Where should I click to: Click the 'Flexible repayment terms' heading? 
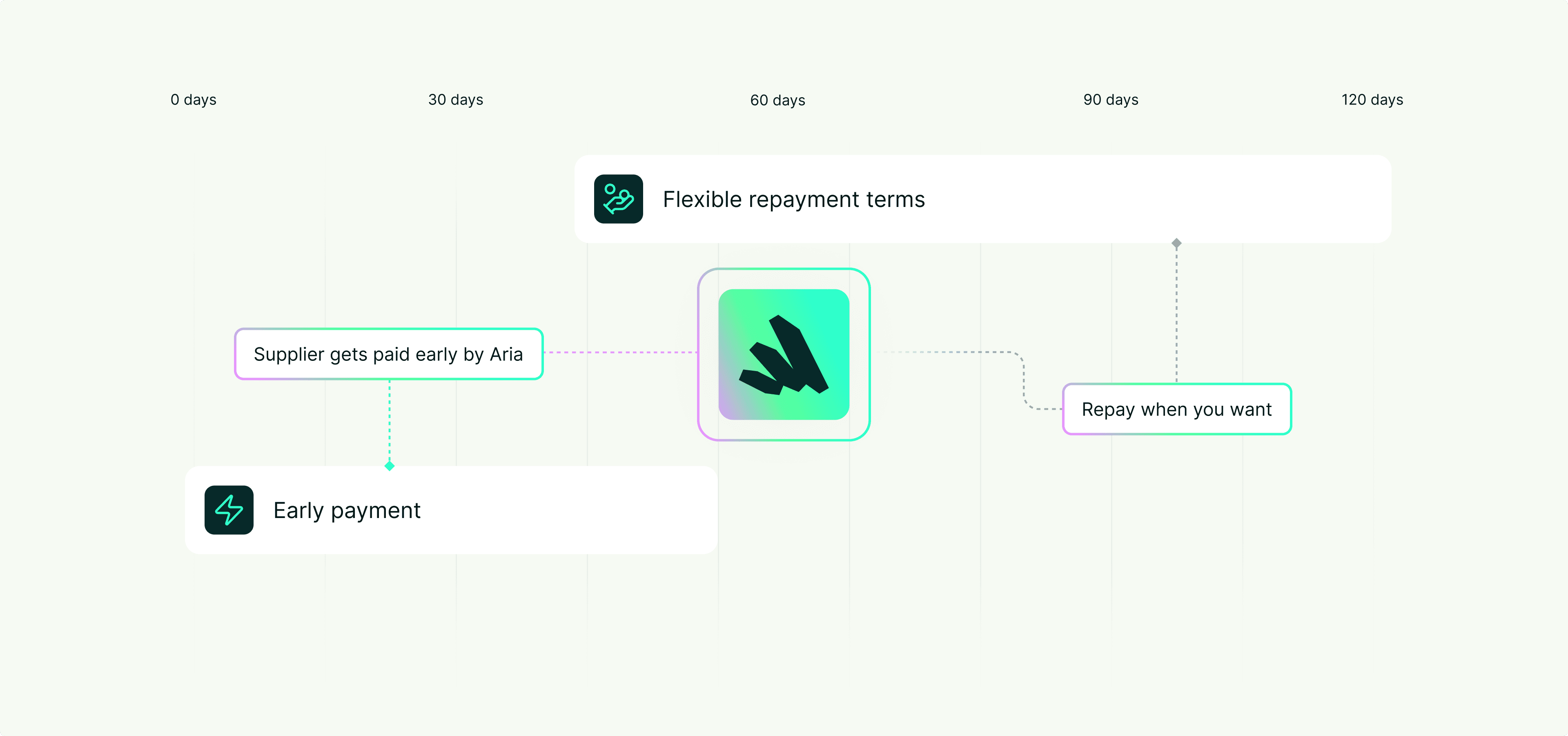coord(794,200)
